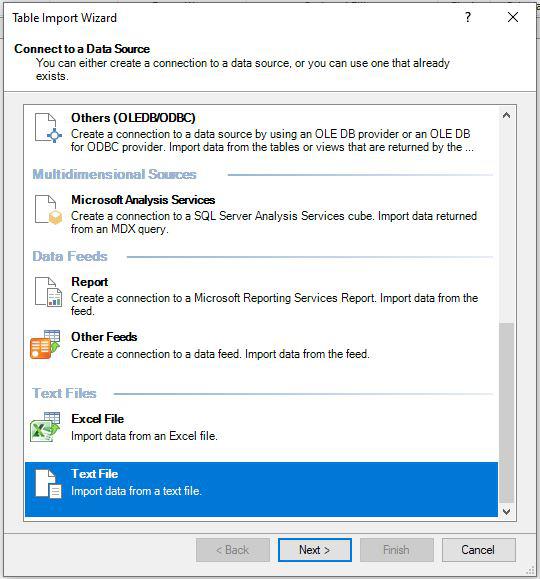The width and height of the screenshot is (540, 579).
Task: Select the Other Feeds title
Action: coord(104,337)
